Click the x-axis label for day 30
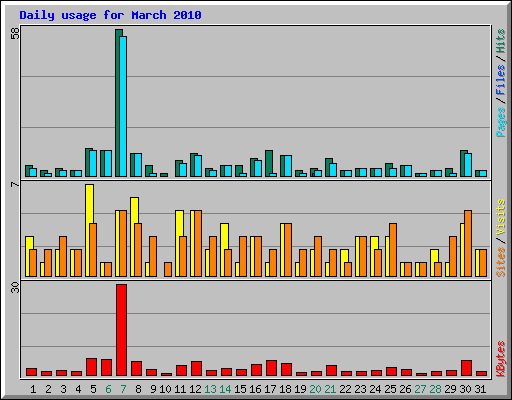512x400 pixels. click(x=465, y=389)
